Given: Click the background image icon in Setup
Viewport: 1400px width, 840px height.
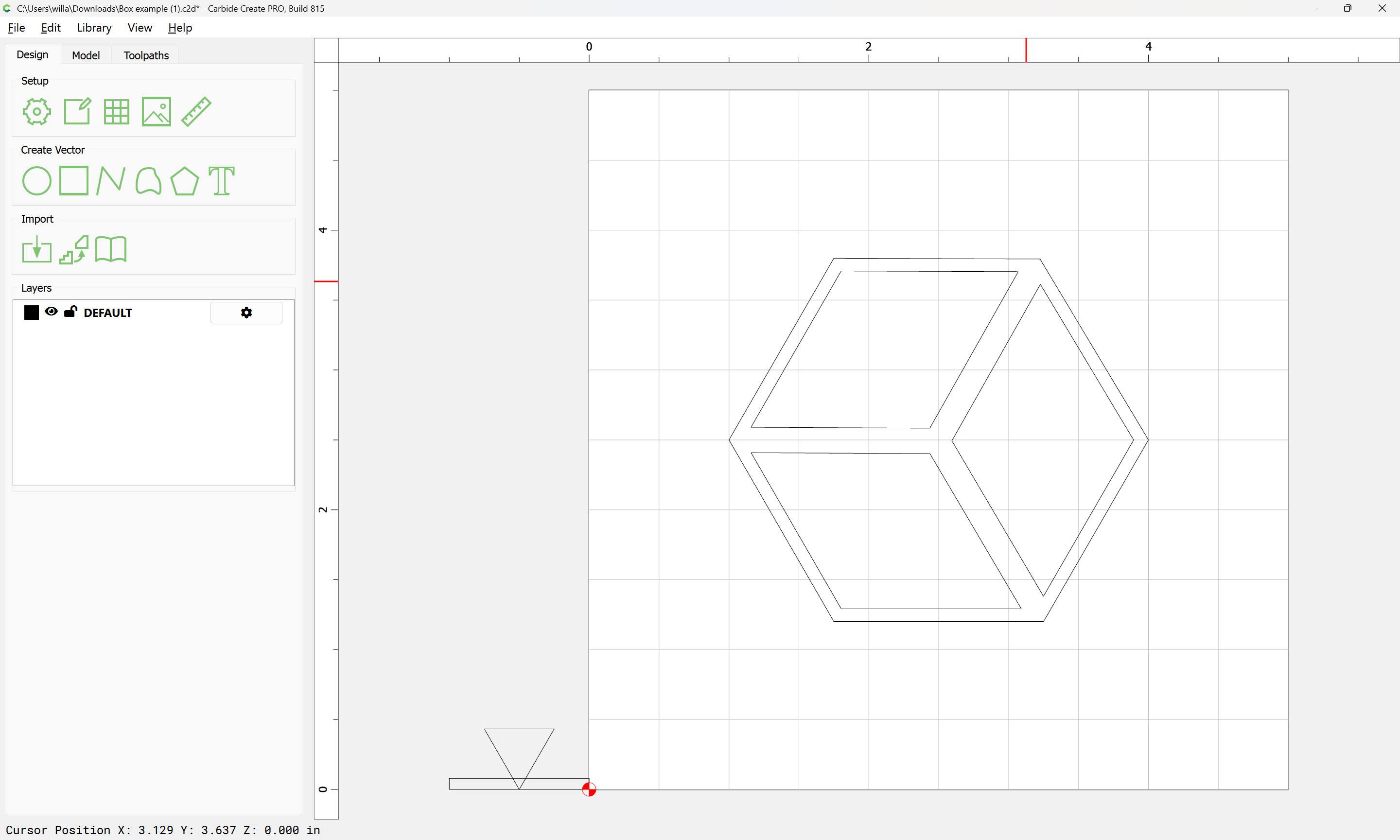Looking at the screenshot, I should [156, 111].
